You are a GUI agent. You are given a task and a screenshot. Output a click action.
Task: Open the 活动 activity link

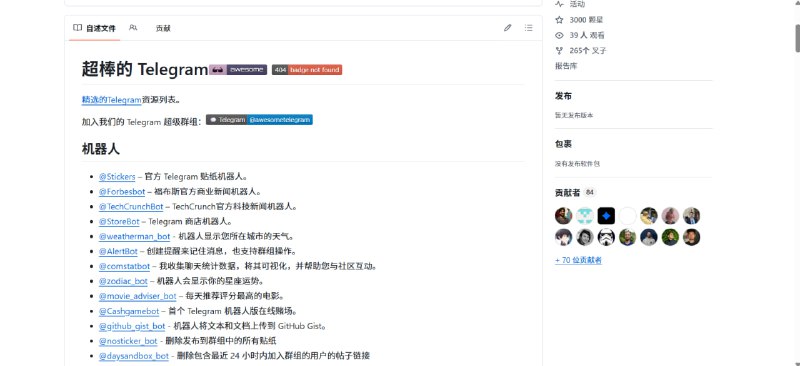(x=577, y=4)
